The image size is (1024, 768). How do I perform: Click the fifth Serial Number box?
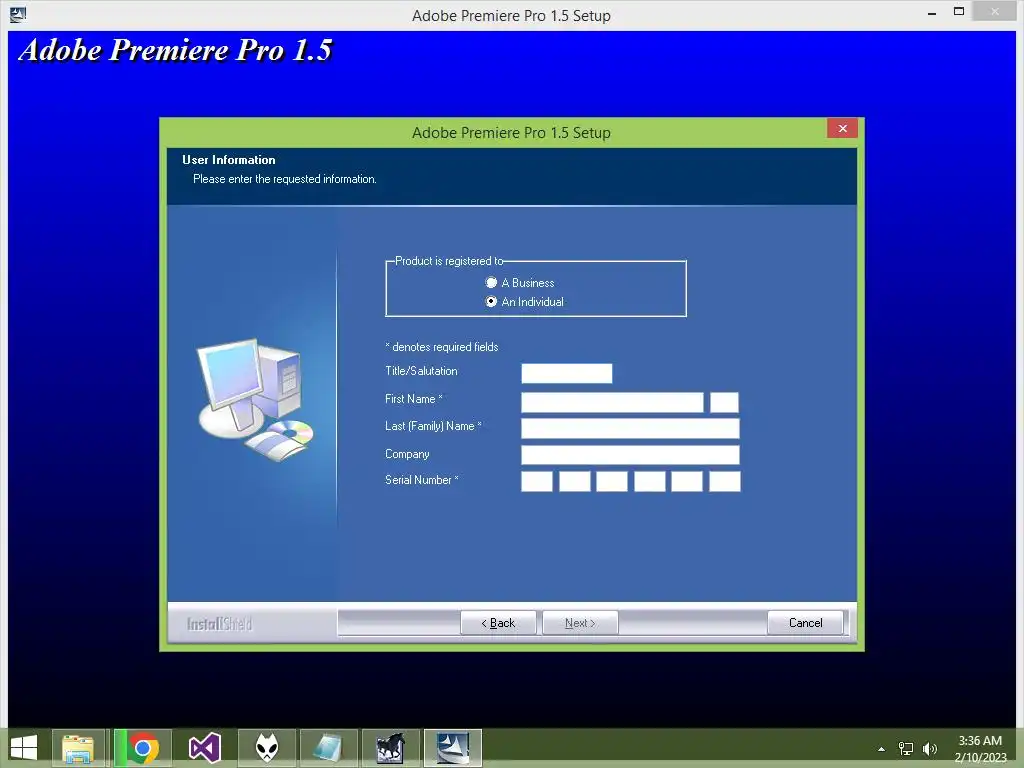tap(687, 482)
